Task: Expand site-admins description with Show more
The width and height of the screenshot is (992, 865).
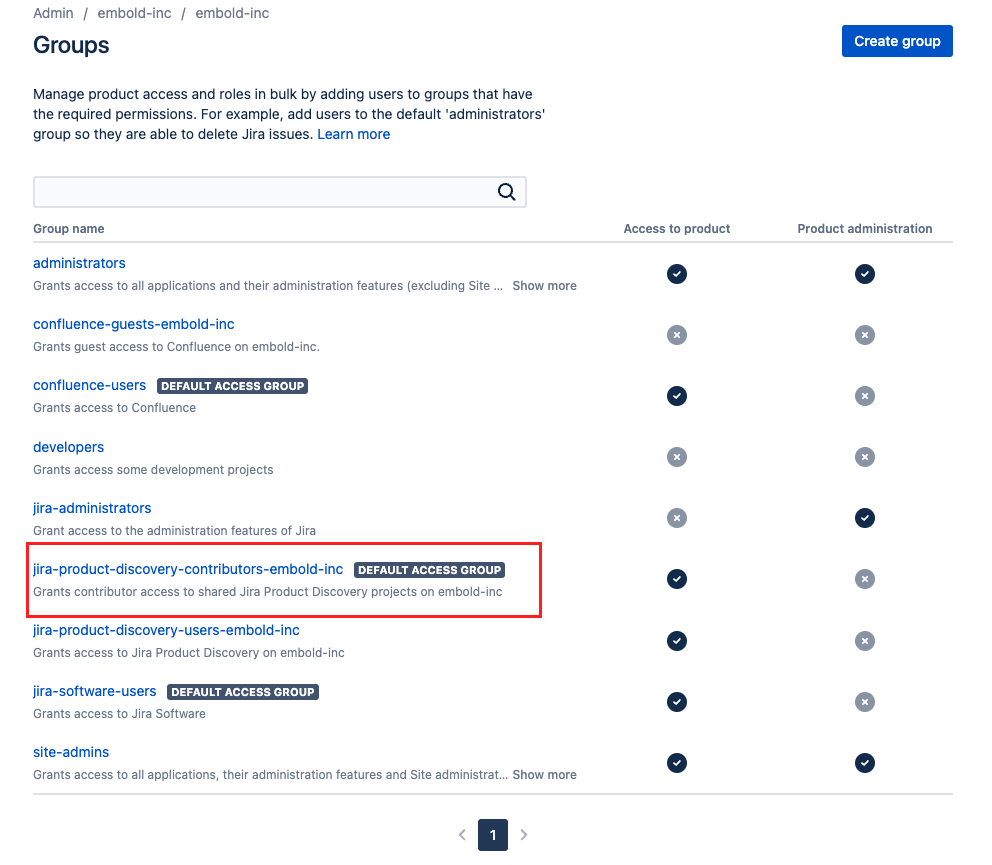Action: point(544,775)
